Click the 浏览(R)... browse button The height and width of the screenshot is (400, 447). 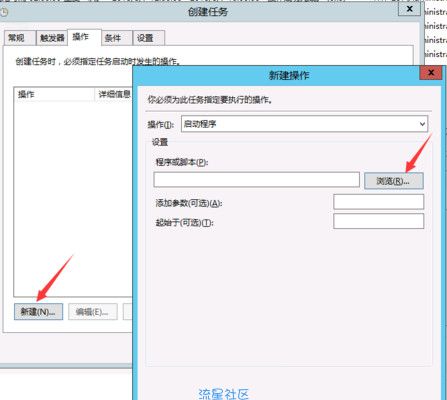pyautogui.click(x=394, y=181)
